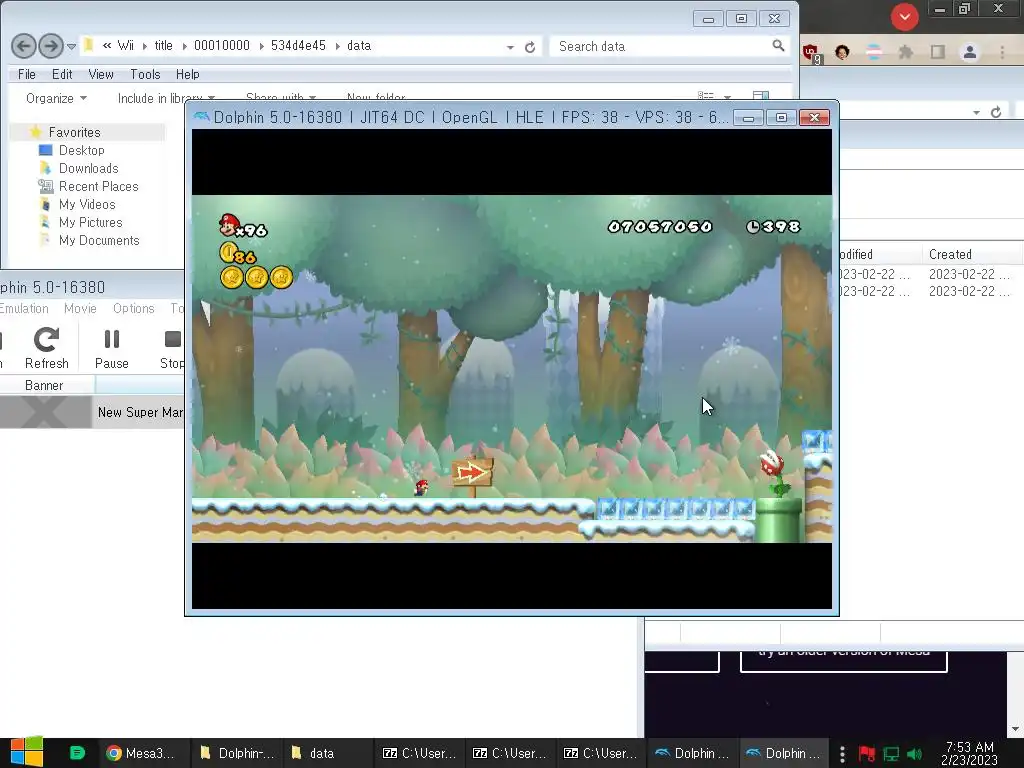Viewport: 1024px width, 768px height.
Task: Open the Emulation menu in Dolphin
Action: coord(24,308)
